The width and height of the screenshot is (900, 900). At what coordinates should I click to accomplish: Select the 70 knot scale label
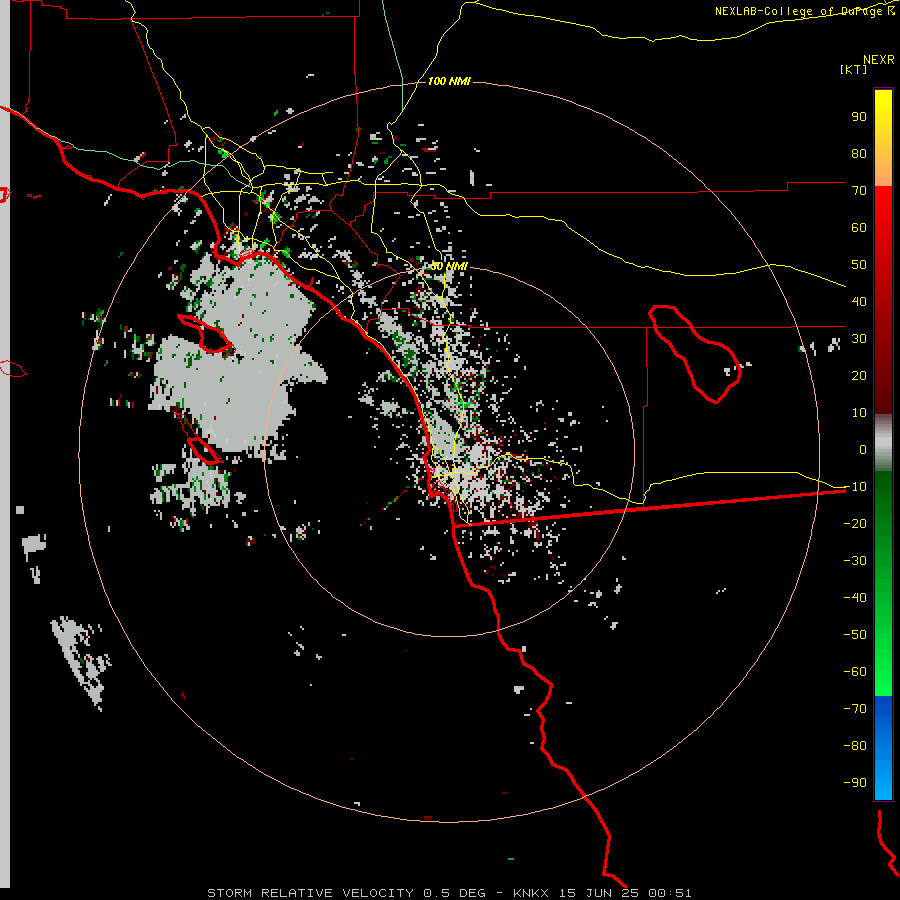(x=859, y=191)
